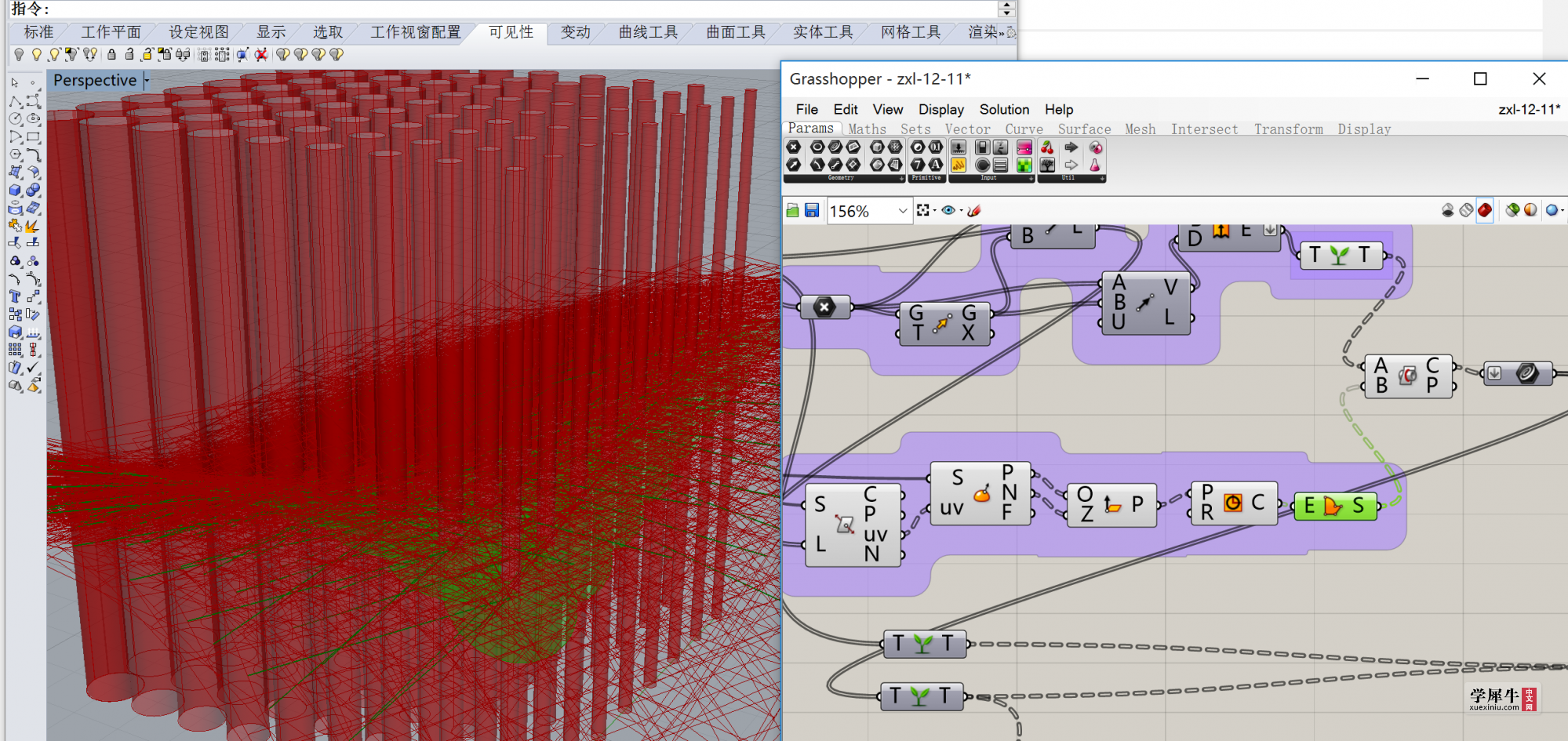1568x741 pixels.
Task: Add the Value List input component
Action: tap(1001, 165)
